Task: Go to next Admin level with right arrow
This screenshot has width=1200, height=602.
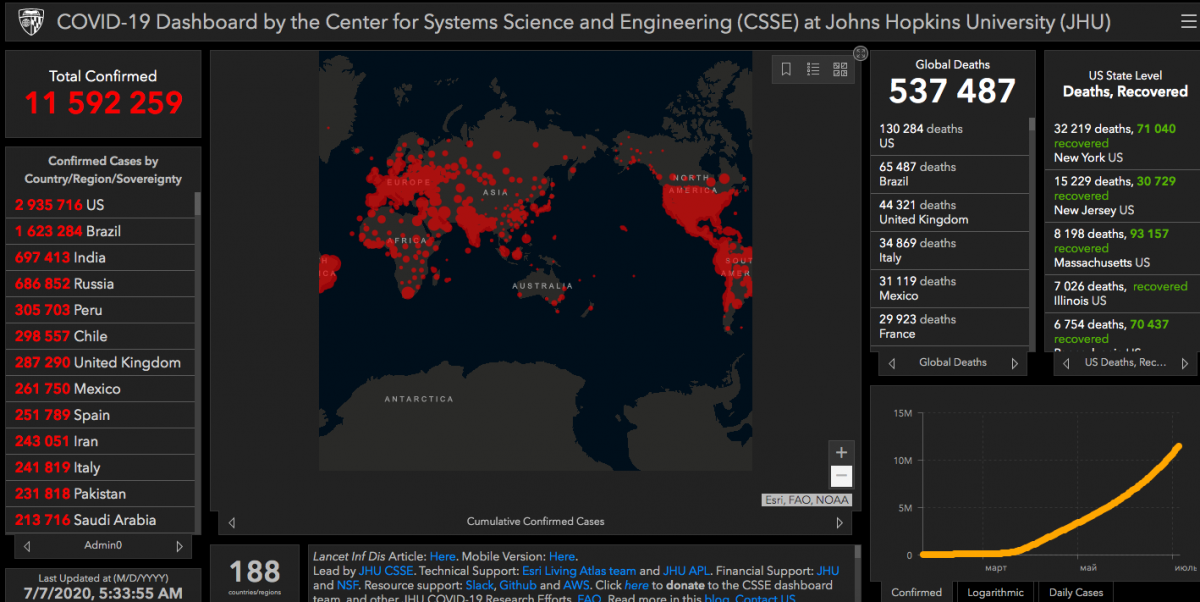Action: [179, 546]
